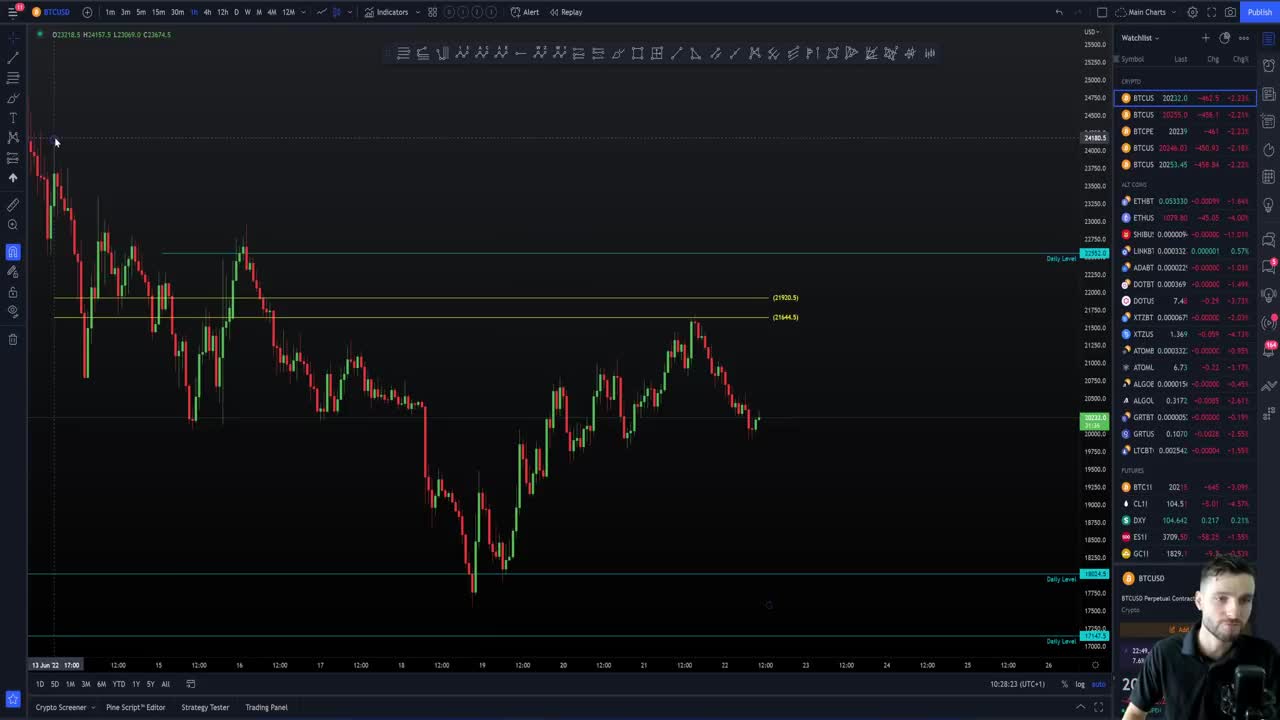
Task: Change the USD price scale currency
Action: coord(1093,32)
